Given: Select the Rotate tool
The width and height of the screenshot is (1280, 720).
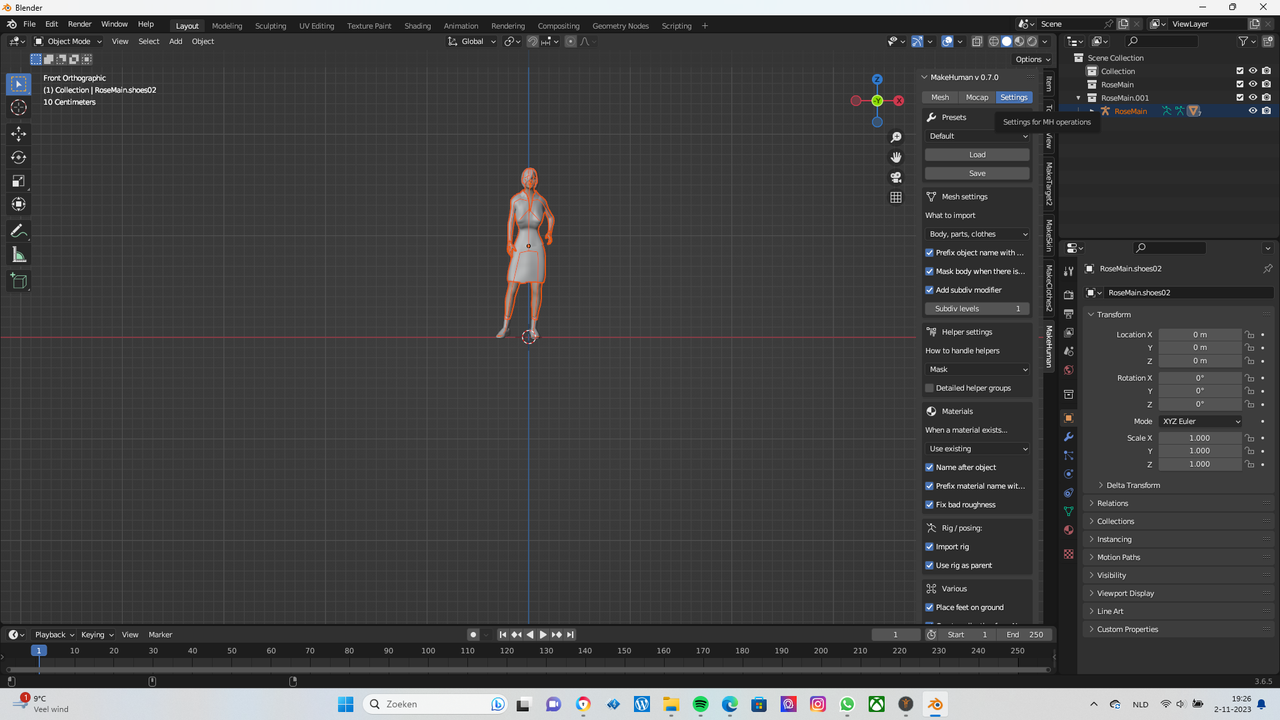Looking at the screenshot, I should coord(19,157).
